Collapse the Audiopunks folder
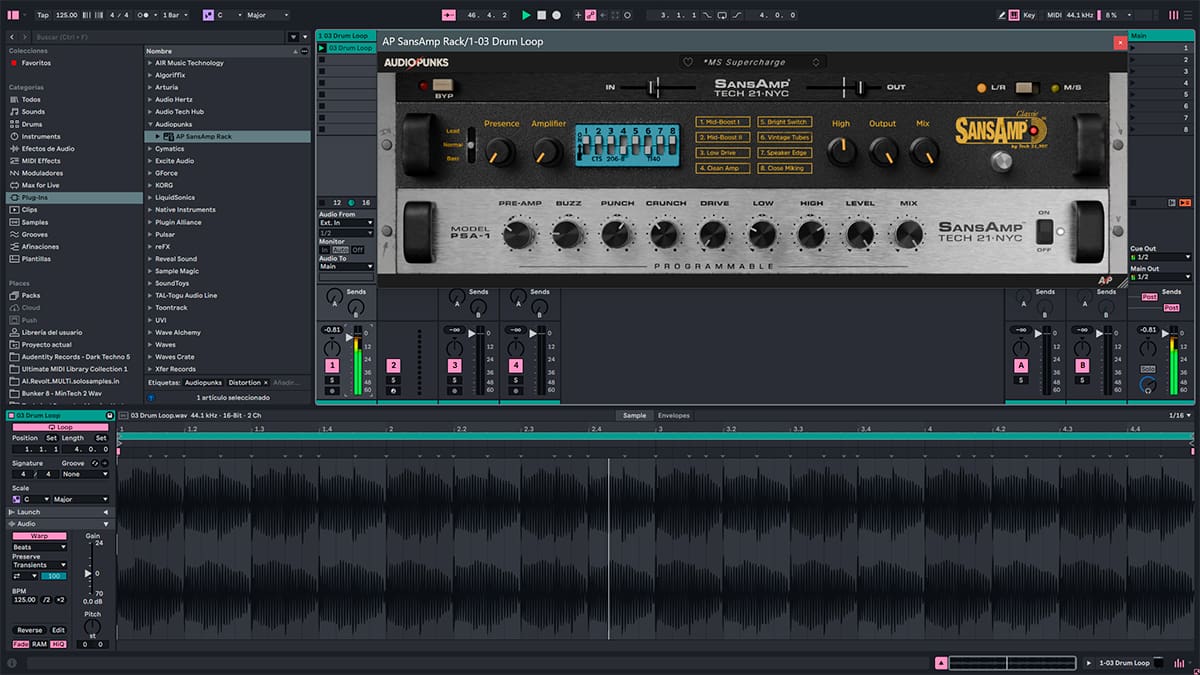The width and height of the screenshot is (1200, 675). pos(149,124)
